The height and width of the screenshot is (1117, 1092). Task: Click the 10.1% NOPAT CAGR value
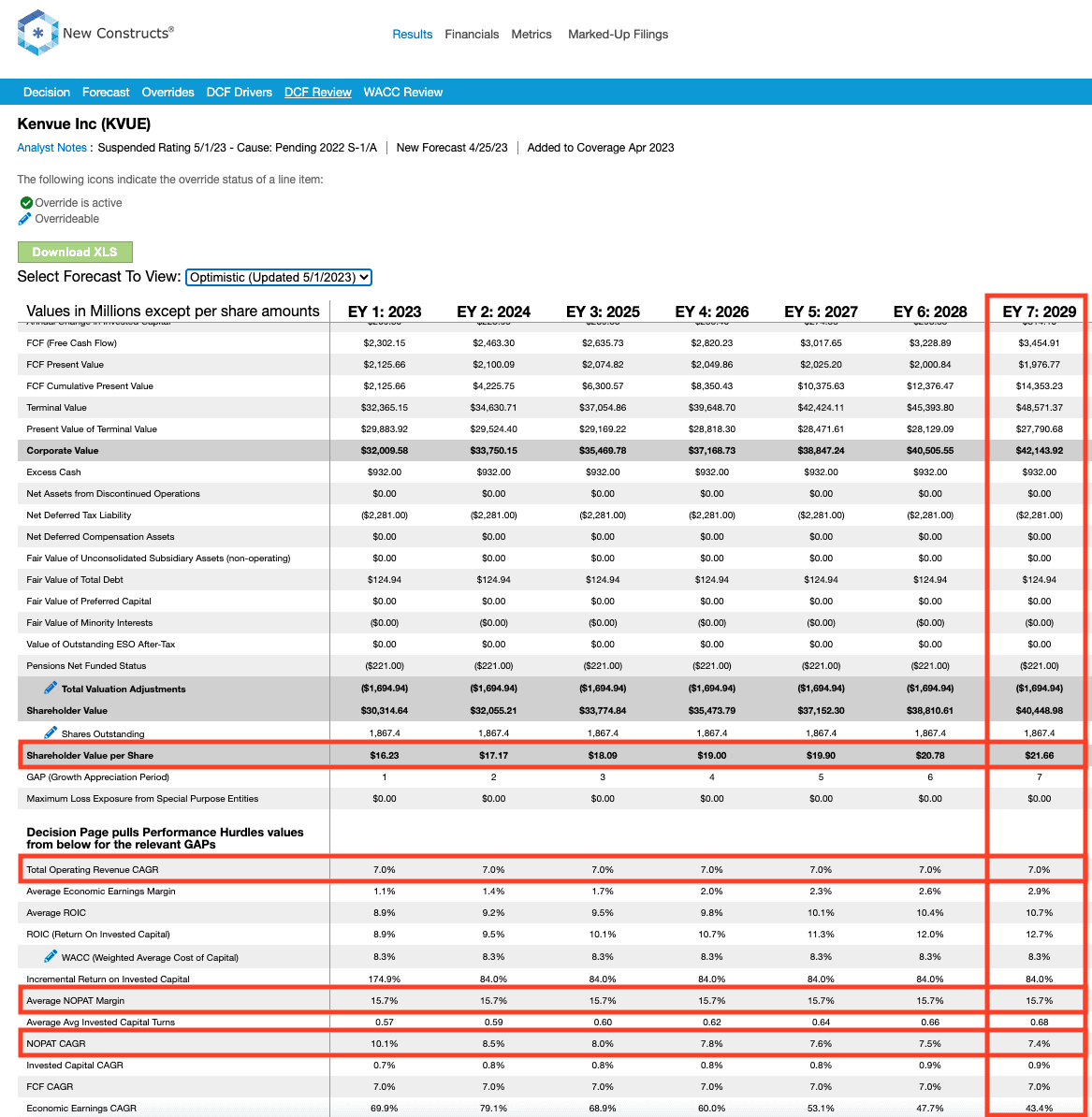click(x=385, y=1043)
